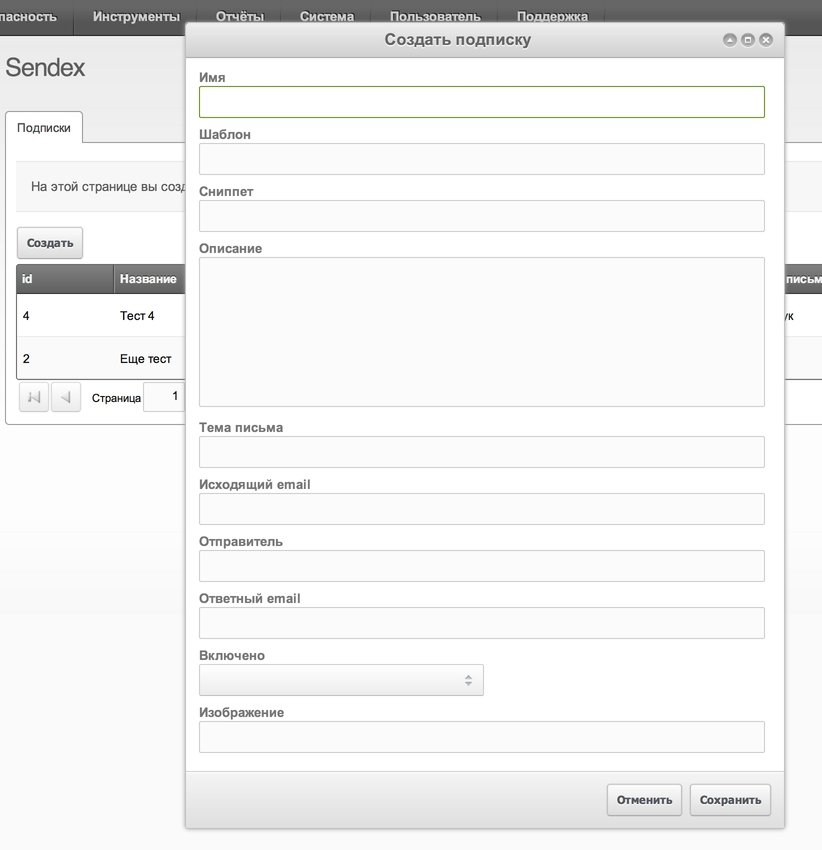Go to first page of grid
Screen dimensions: 822x850
point(33,397)
